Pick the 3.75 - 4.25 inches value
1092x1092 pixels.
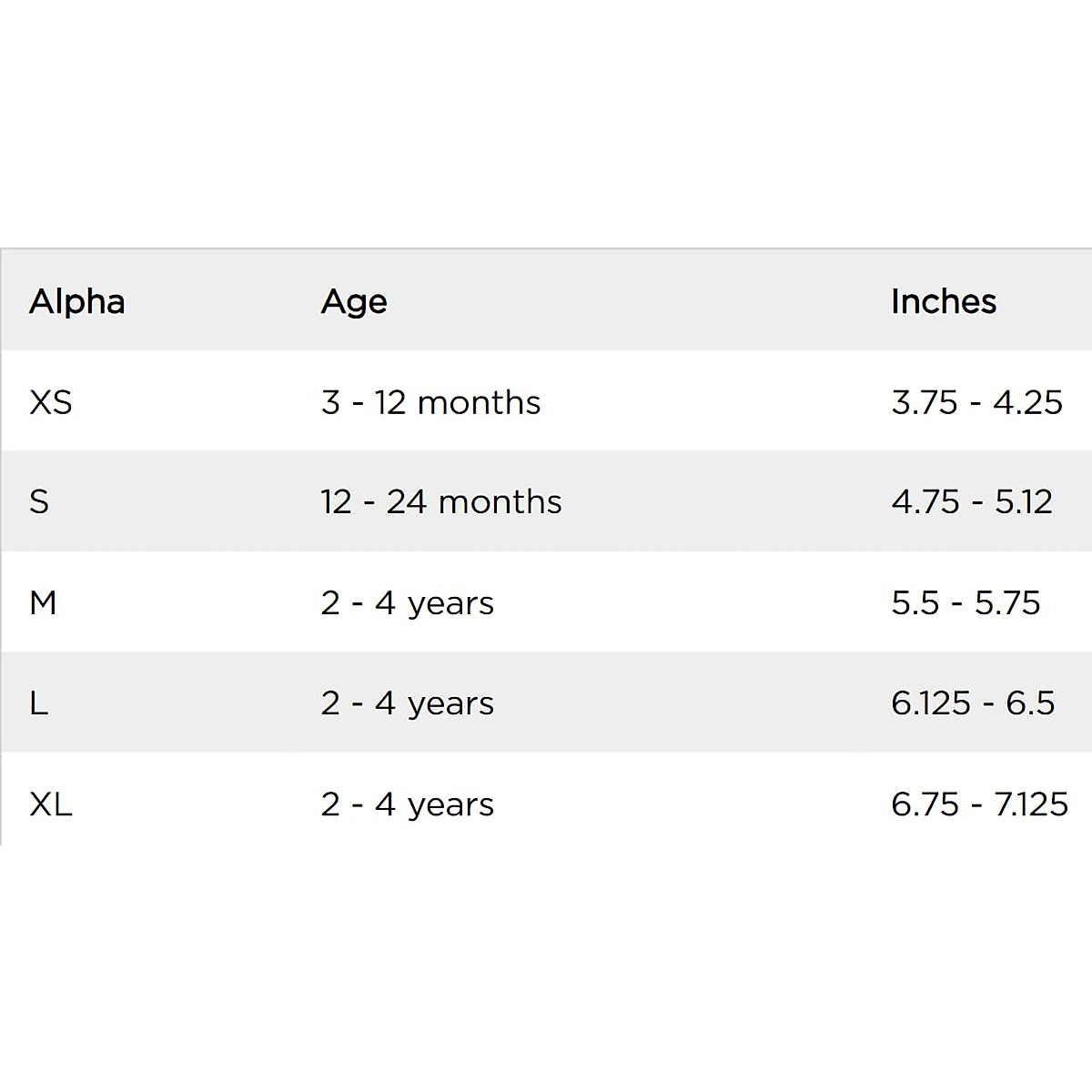[976, 402]
